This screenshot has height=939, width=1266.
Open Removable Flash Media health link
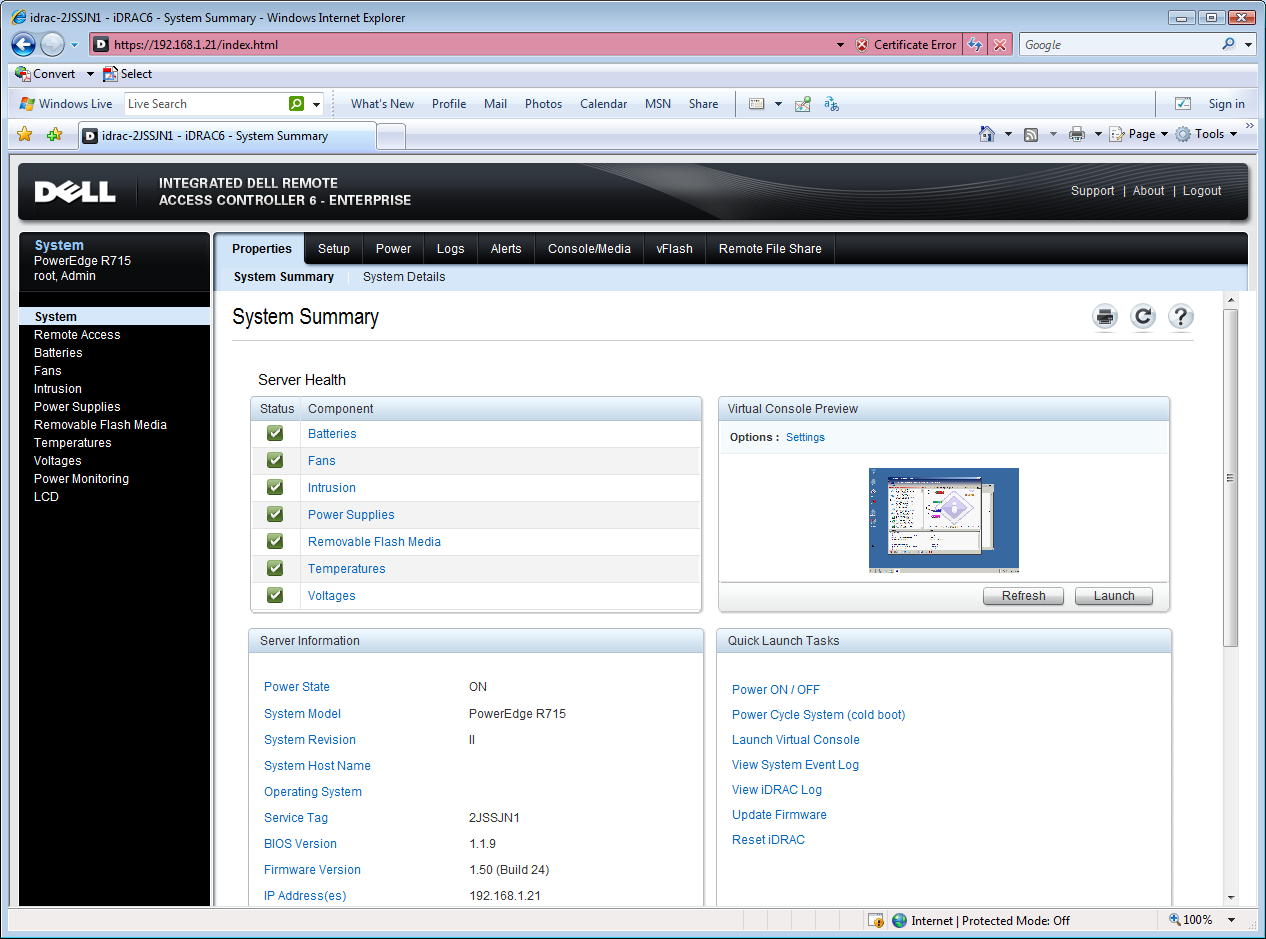374,542
